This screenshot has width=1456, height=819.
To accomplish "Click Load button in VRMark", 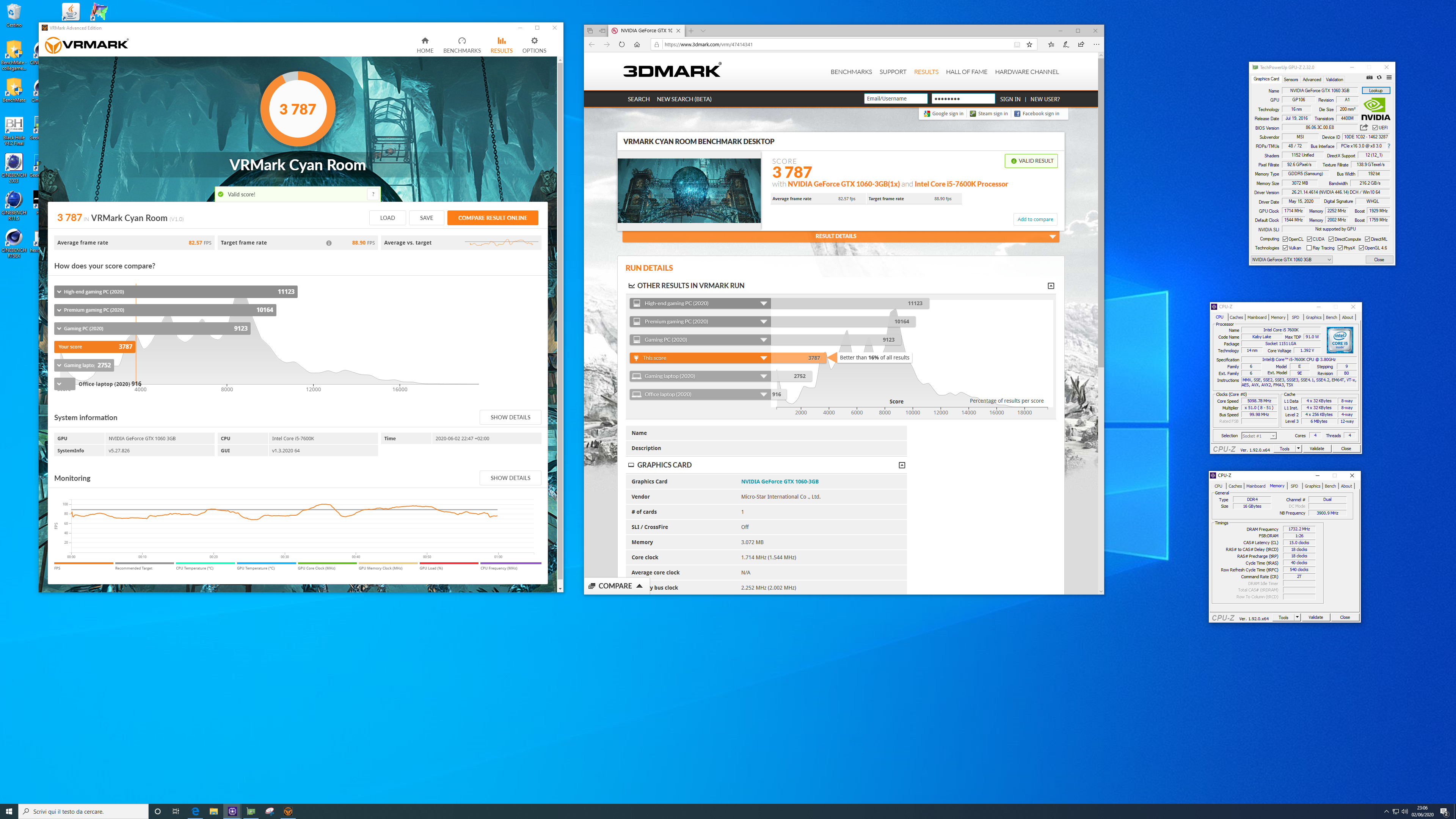I will pos(387,218).
